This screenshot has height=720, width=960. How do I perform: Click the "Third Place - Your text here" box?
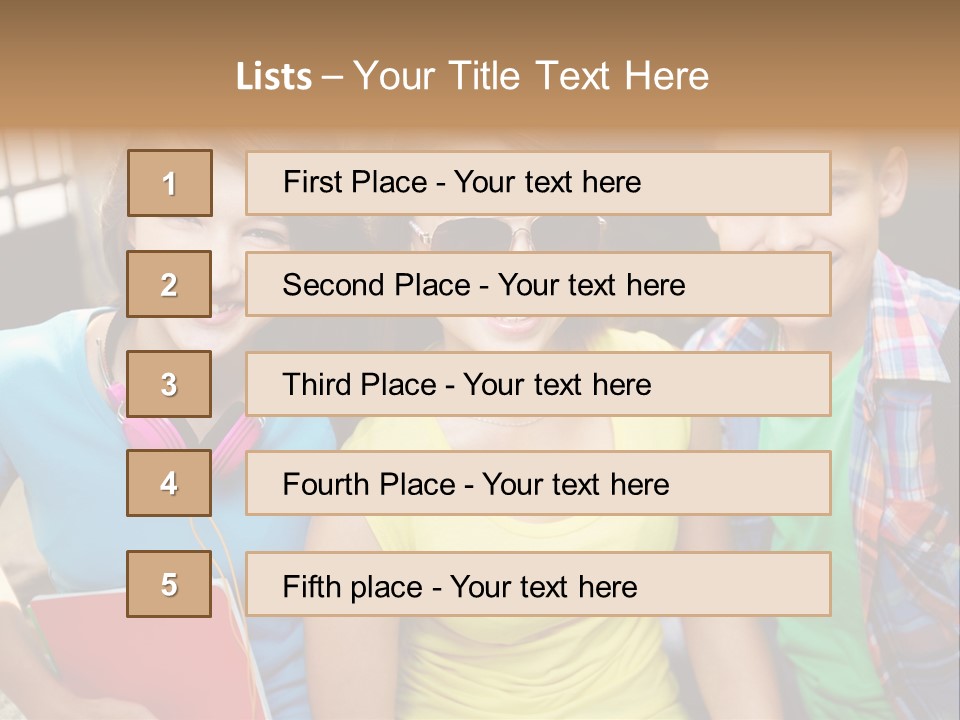tap(538, 384)
